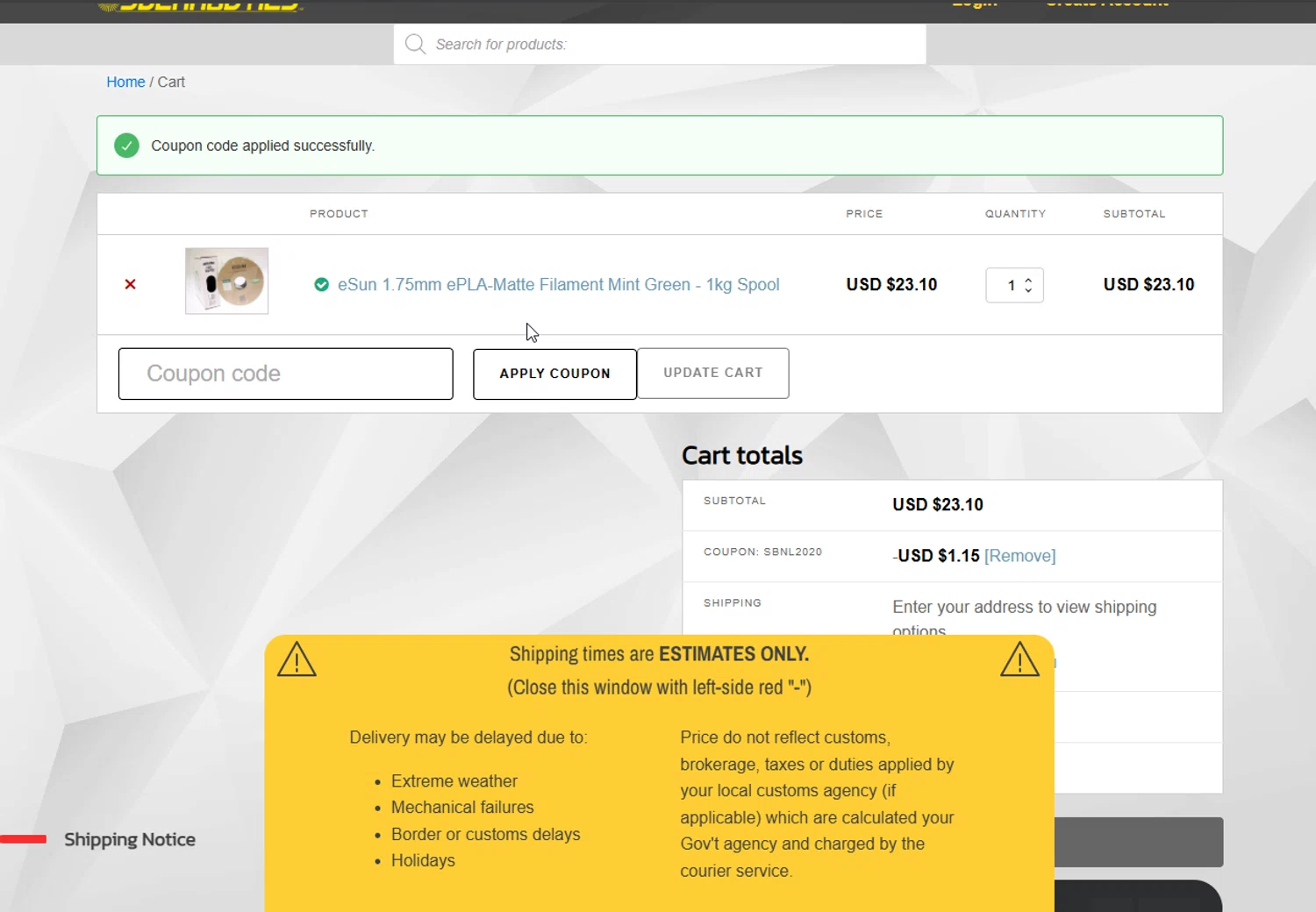
Task: Open the eSun filament spool thumbnail
Action: click(226, 281)
